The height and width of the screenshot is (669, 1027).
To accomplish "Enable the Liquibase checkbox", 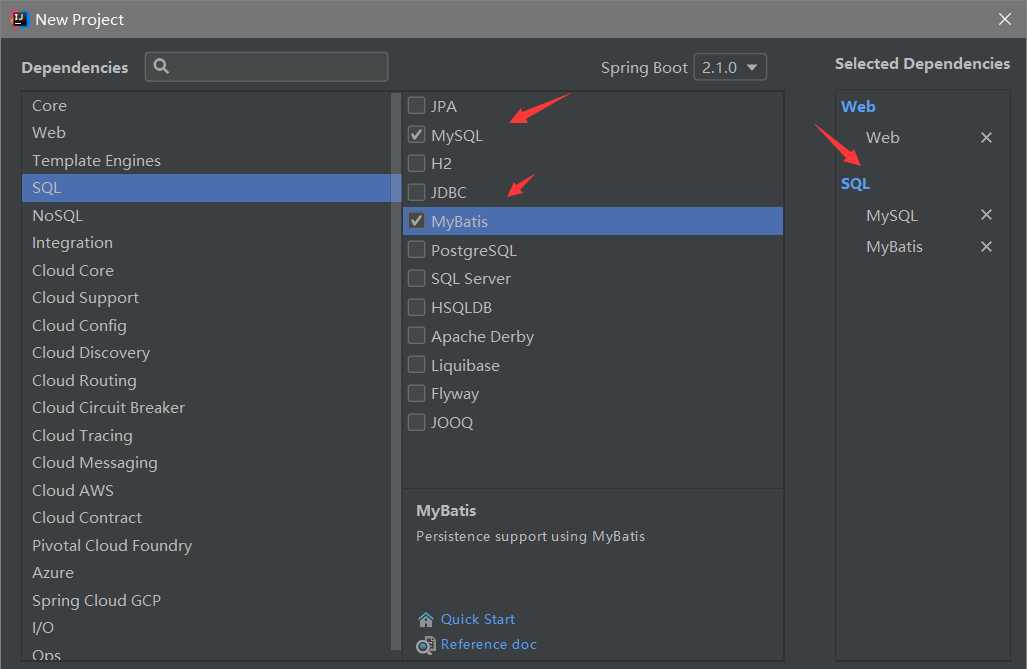I will pos(417,364).
